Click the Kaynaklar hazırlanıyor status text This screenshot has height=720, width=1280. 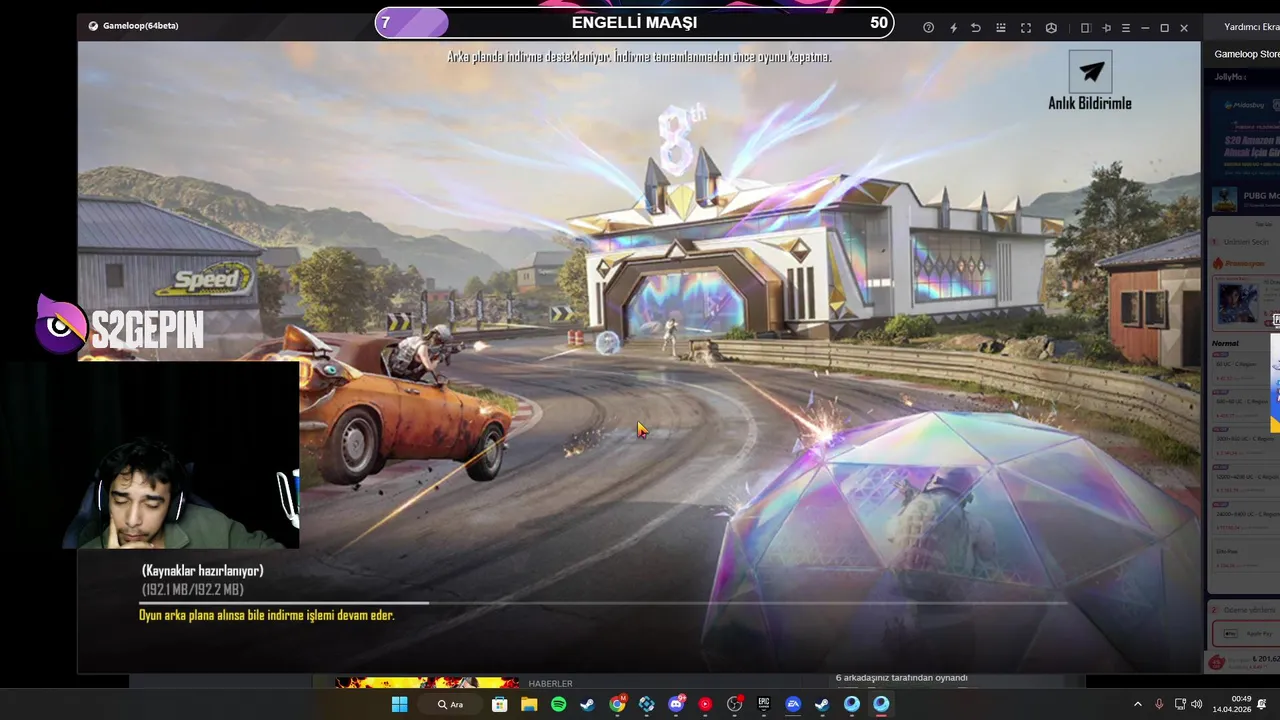(x=203, y=571)
